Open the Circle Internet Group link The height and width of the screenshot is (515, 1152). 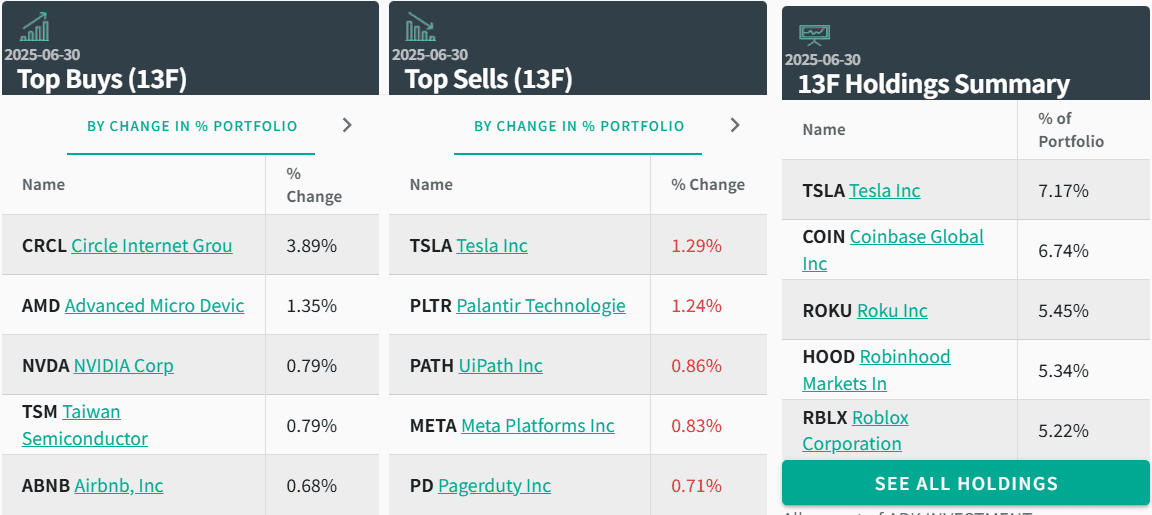152,245
